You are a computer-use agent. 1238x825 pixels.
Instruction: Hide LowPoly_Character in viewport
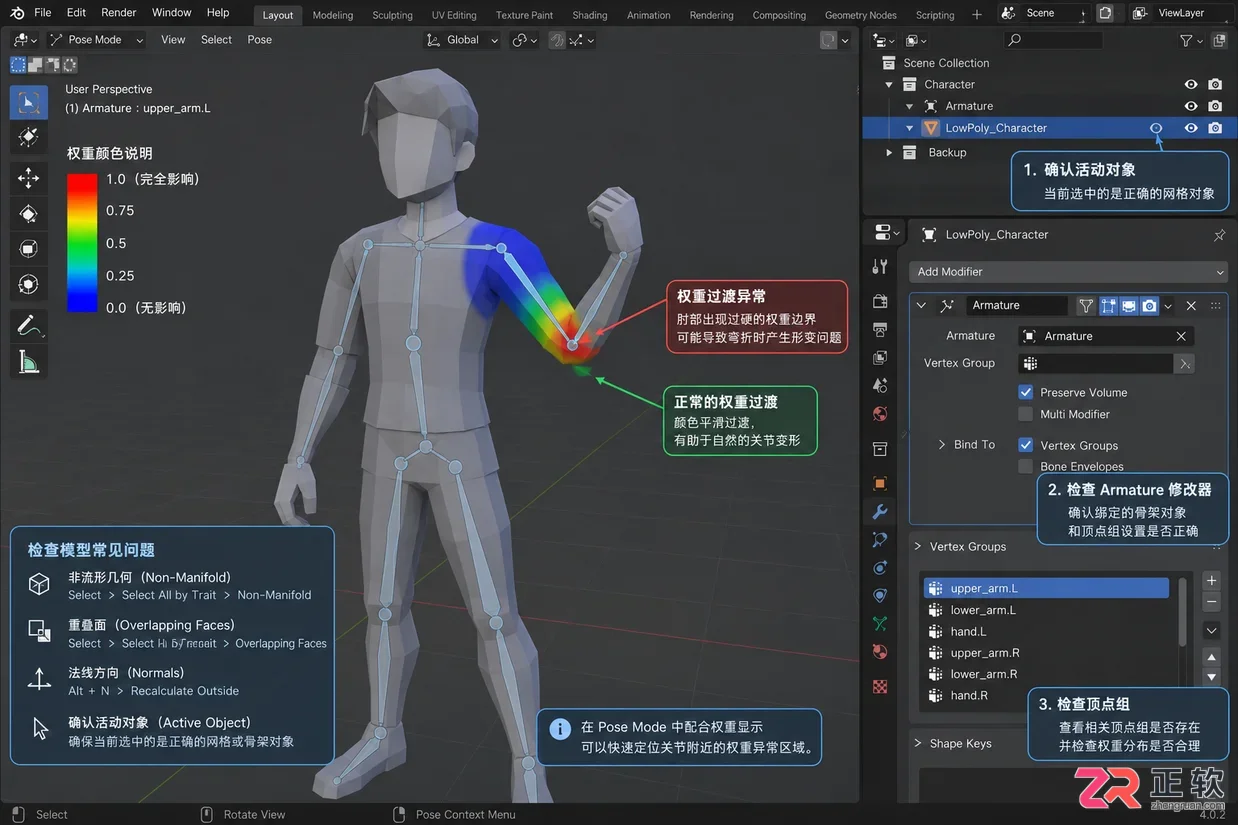[x=1191, y=128]
